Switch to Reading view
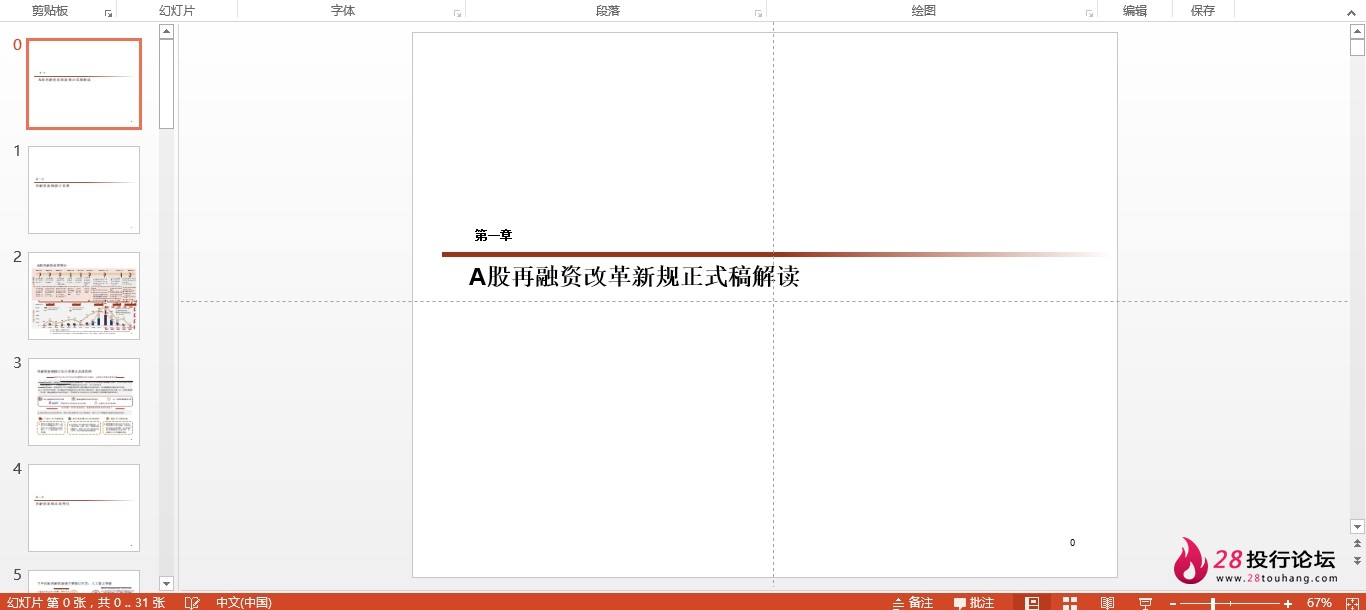This screenshot has width=1366, height=610. click(1107, 603)
